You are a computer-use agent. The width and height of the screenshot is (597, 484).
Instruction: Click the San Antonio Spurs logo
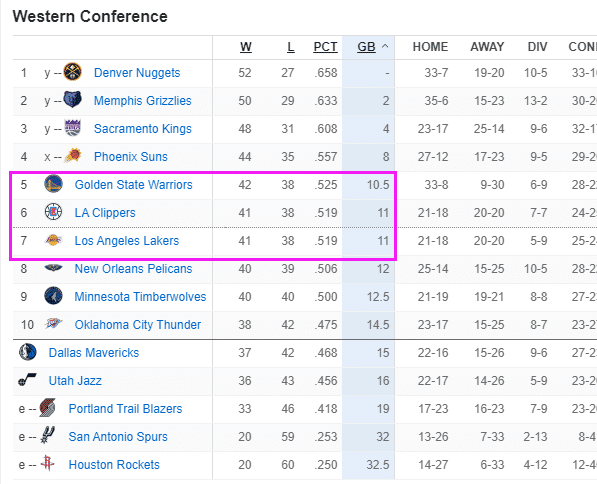pos(48,435)
